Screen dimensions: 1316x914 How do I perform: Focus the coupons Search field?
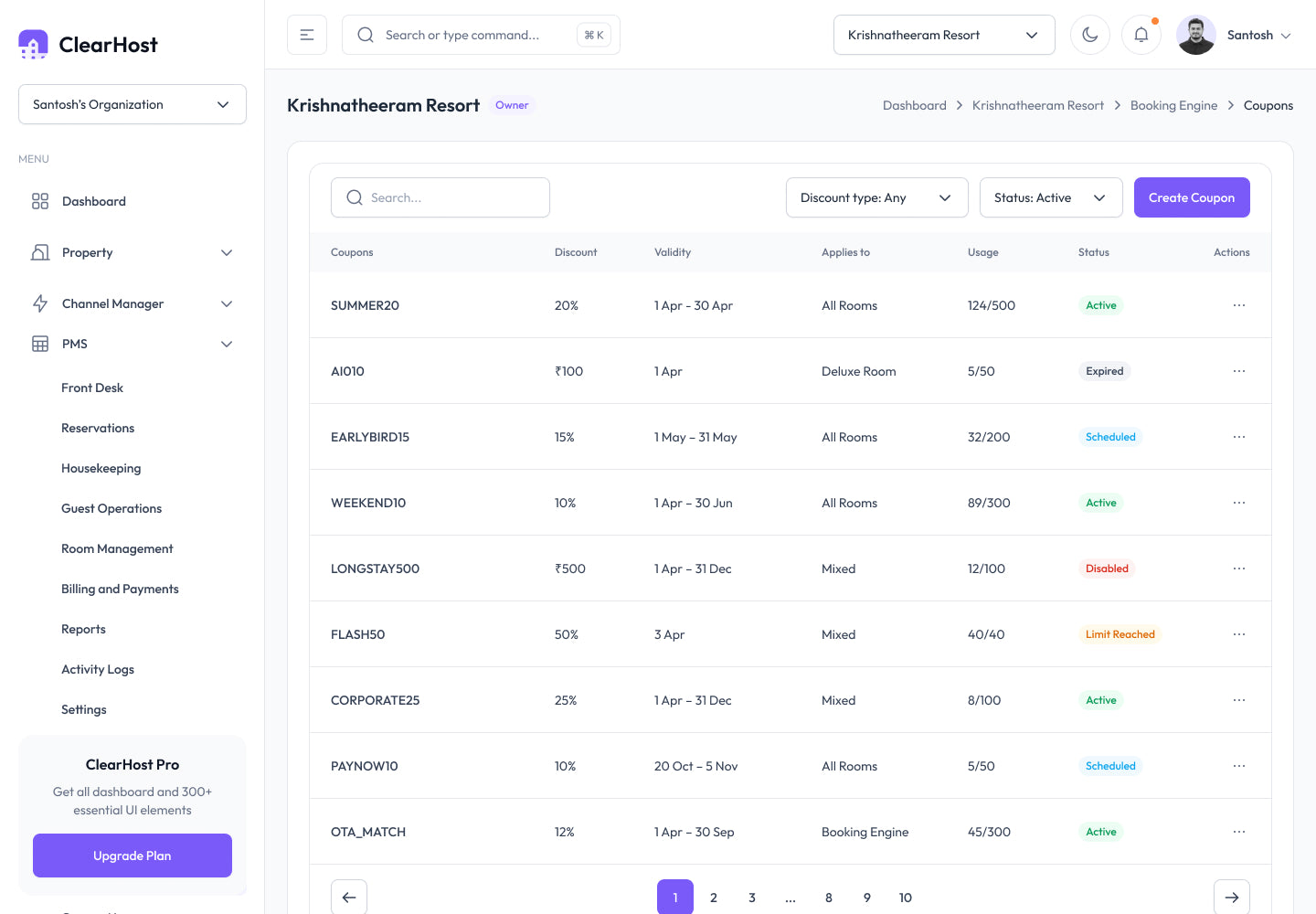click(x=440, y=197)
